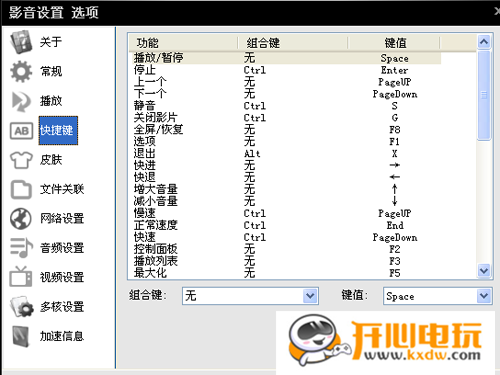The height and width of the screenshot is (375, 500).
Task: Open the 皮肤 settings page
Action: coord(51,160)
